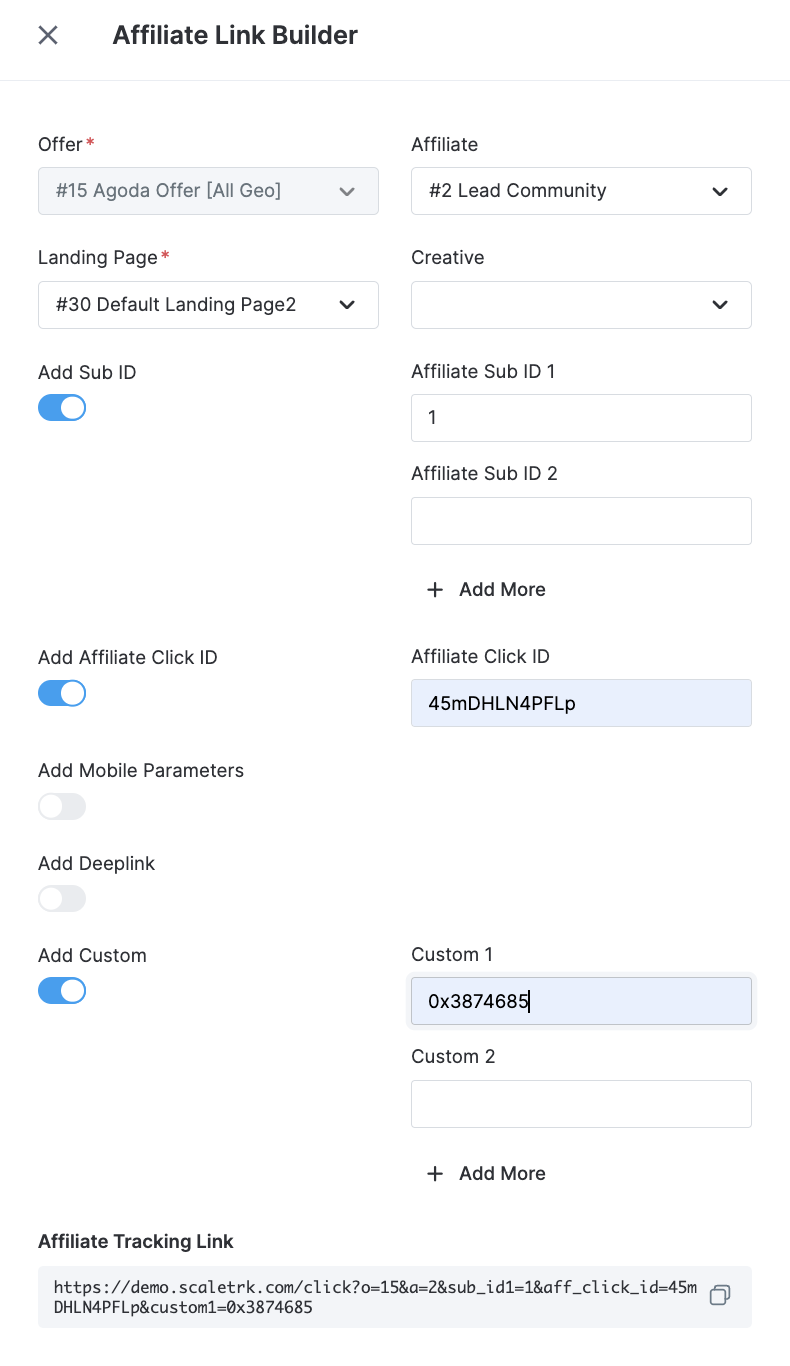Expand the empty Creative dropdown
790x1366 pixels.
pos(581,305)
